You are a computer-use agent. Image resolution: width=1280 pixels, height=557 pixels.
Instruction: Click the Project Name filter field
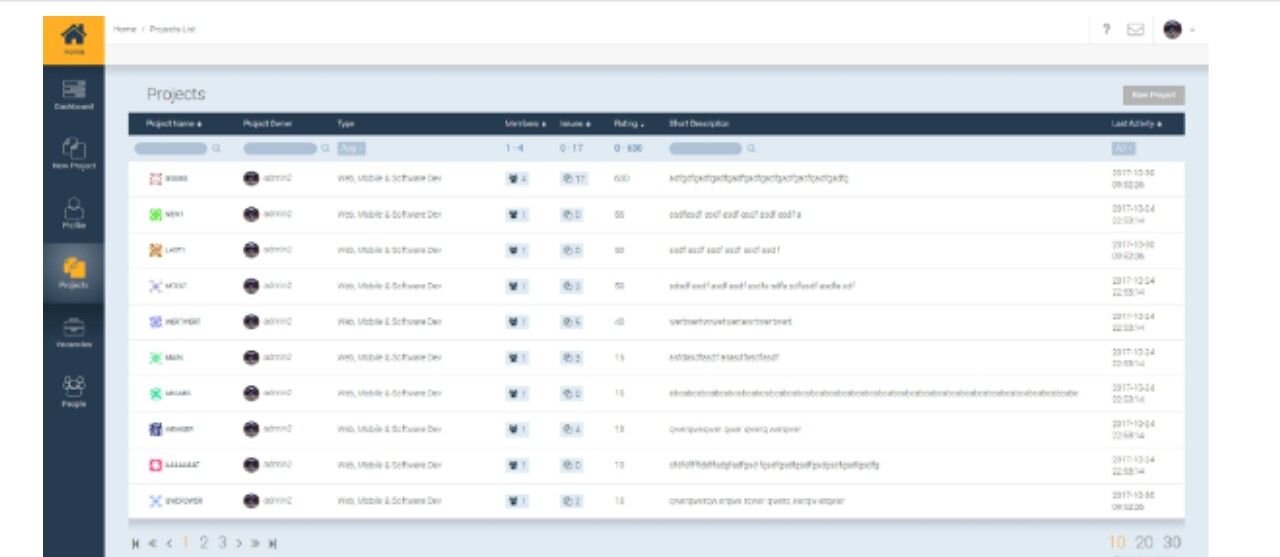(170, 148)
